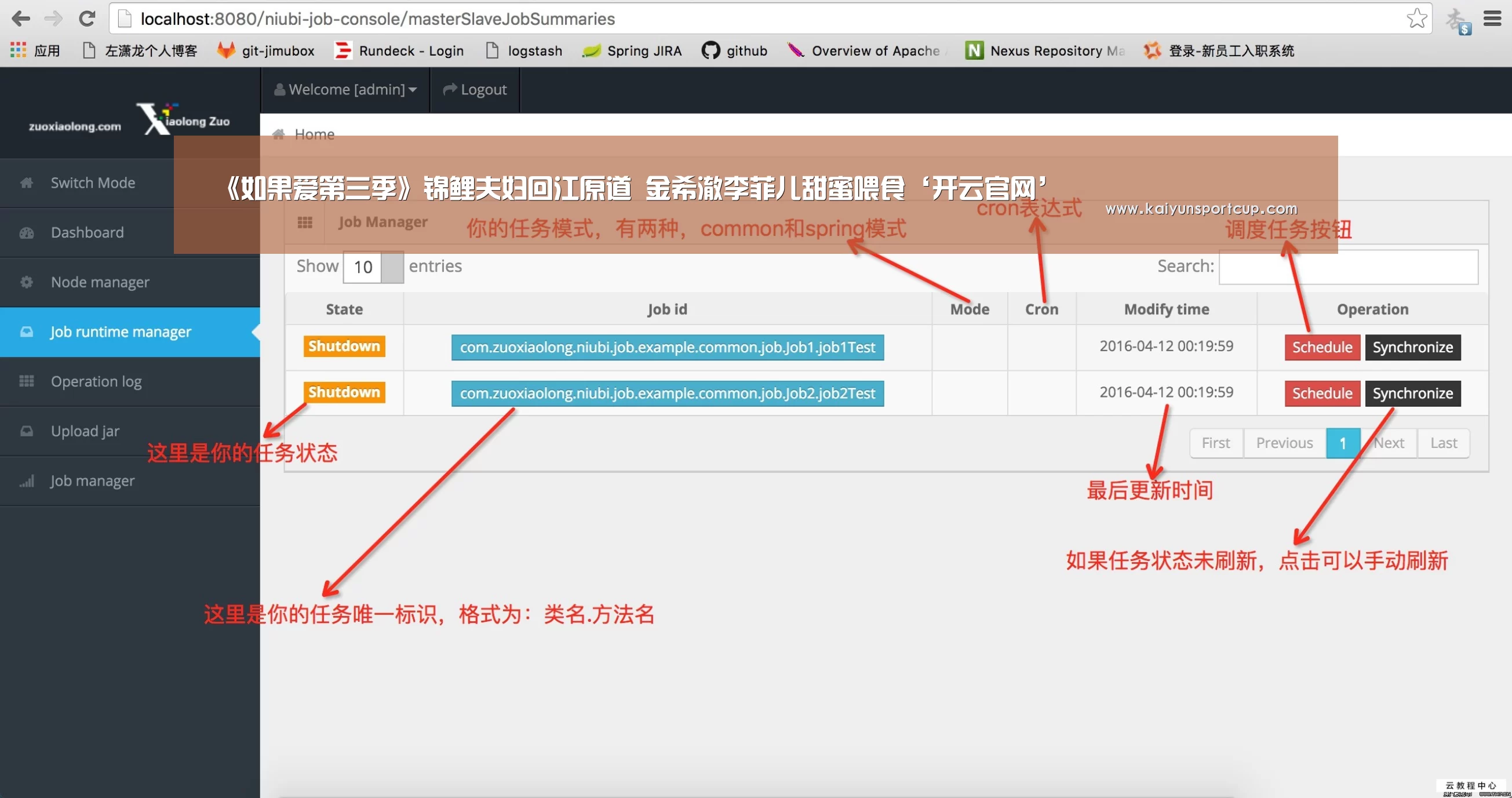Viewport: 1512px width, 798px height.
Task: Click the Operation log grid icon
Action: point(27,381)
